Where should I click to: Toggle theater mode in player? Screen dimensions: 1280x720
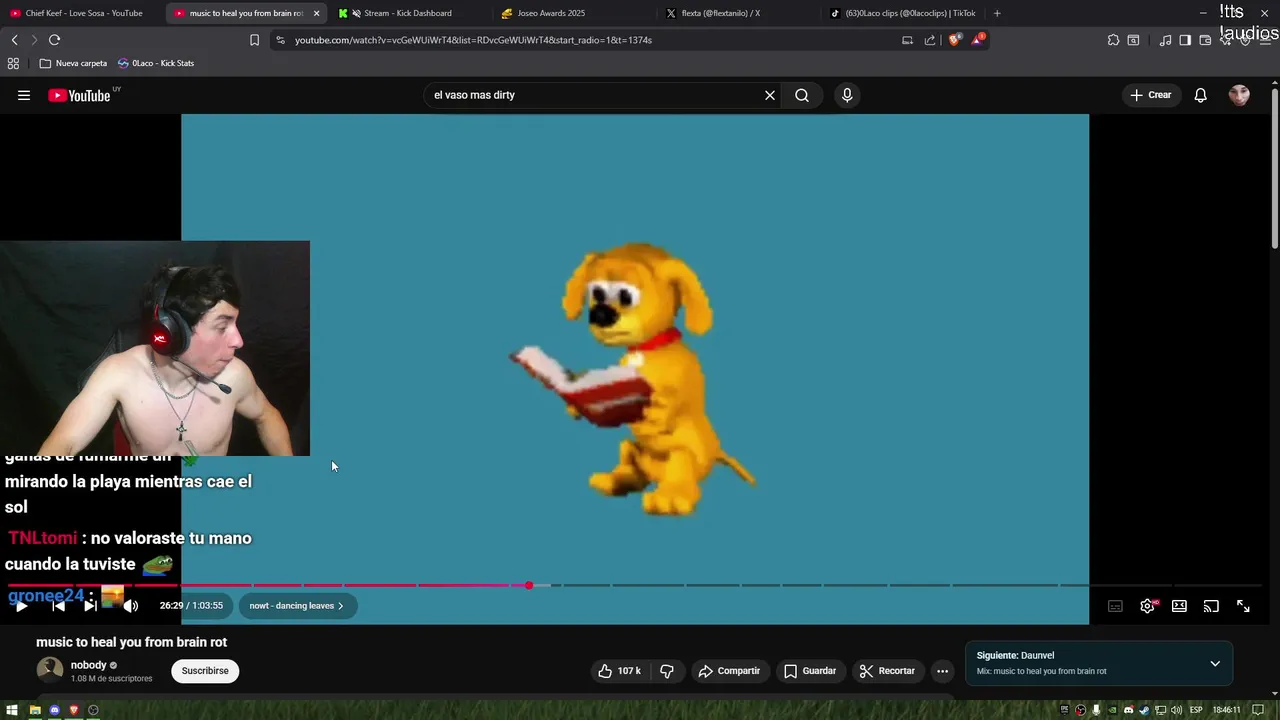1179,606
